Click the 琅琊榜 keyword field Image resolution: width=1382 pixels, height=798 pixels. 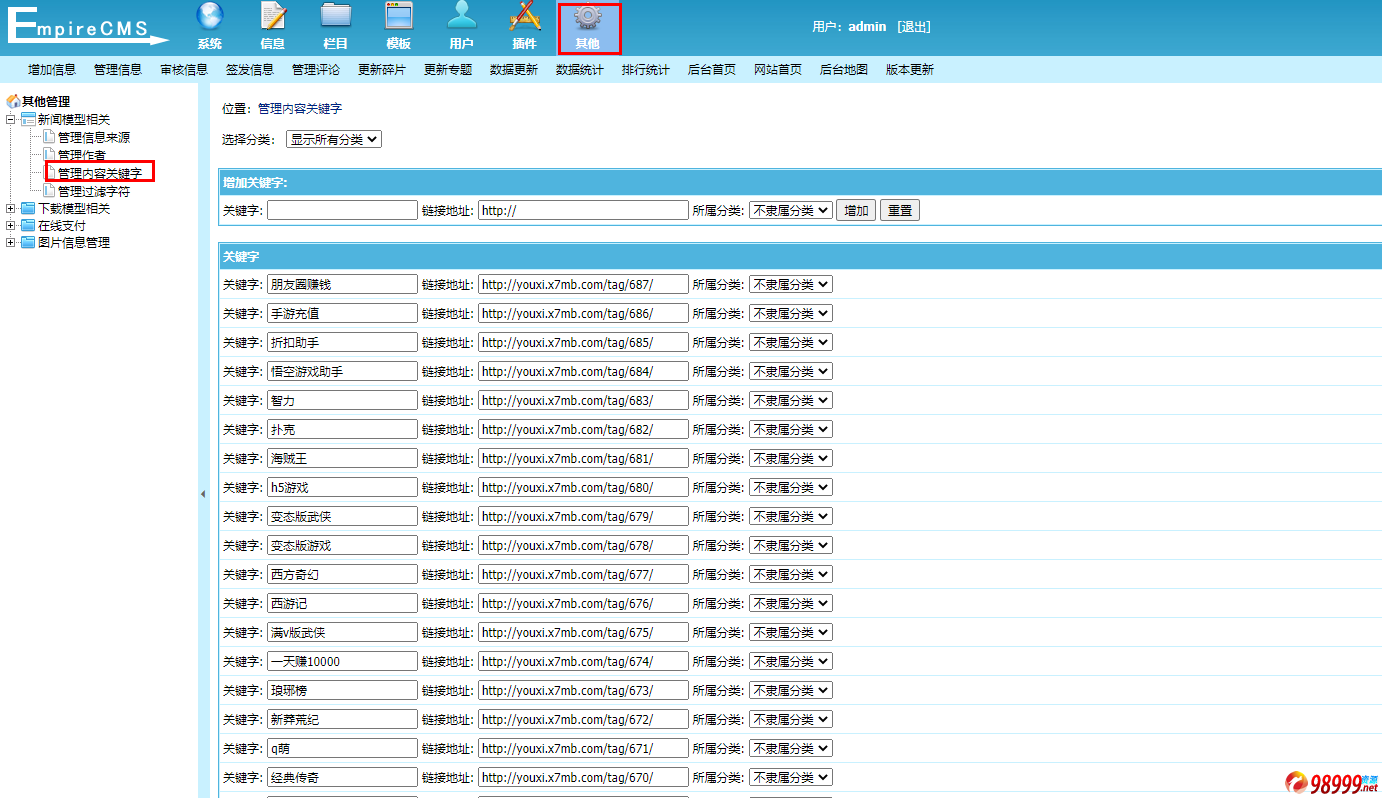tap(342, 690)
